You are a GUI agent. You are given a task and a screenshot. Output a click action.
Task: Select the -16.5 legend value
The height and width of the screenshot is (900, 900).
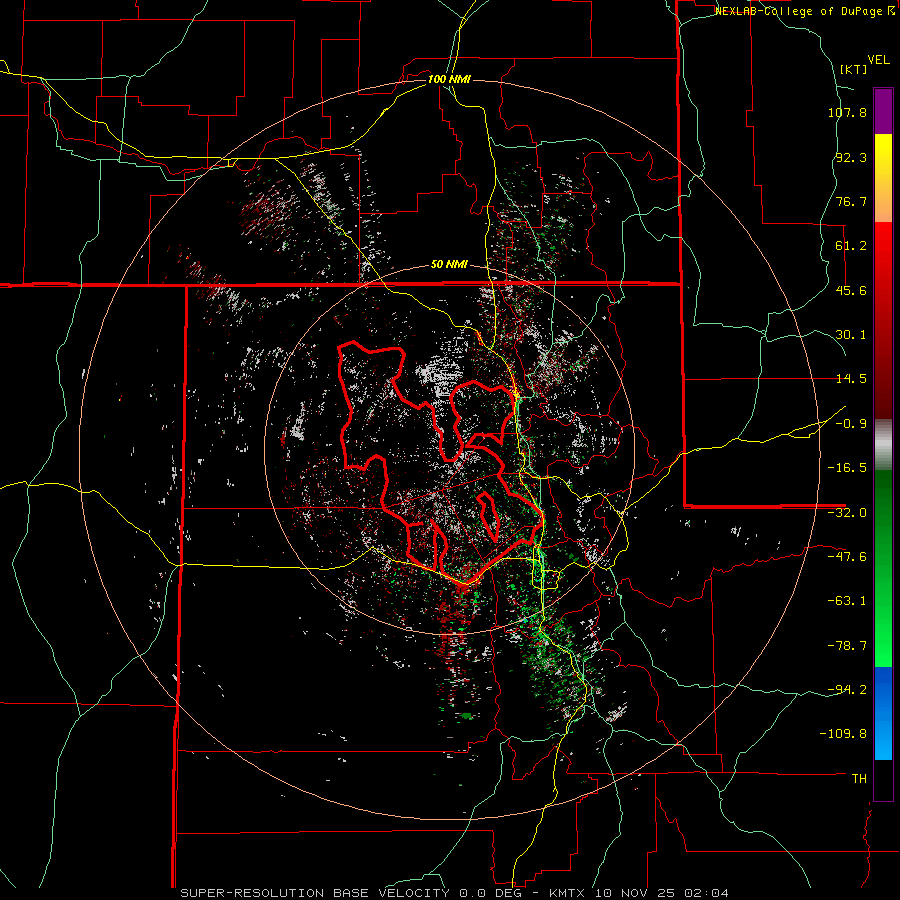847,468
